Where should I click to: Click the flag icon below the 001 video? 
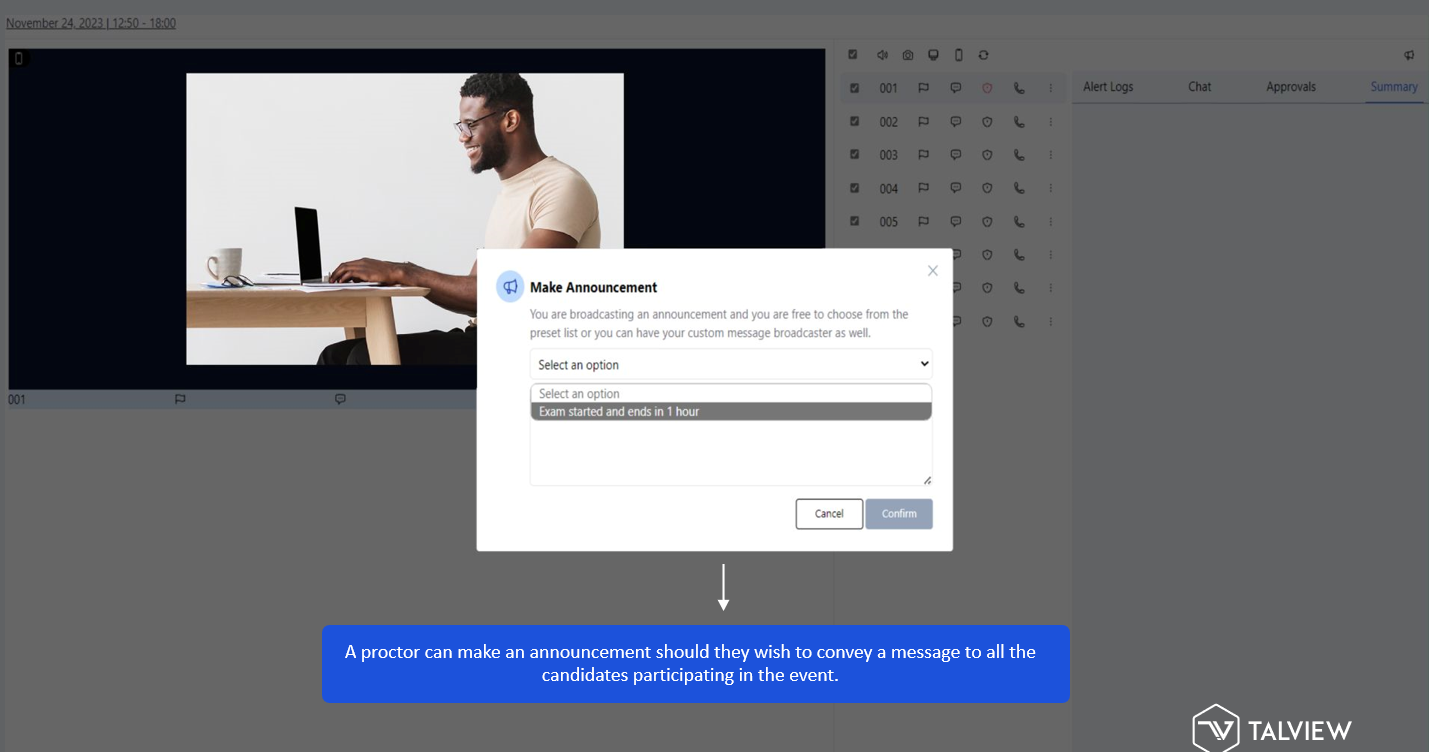click(180, 399)
